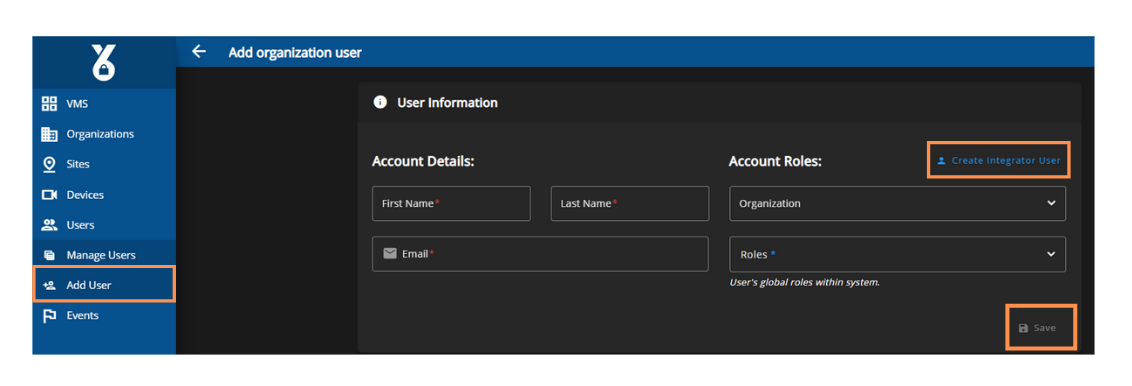Select the Events flag icon

pyautogui.click(x=49, y=316)
